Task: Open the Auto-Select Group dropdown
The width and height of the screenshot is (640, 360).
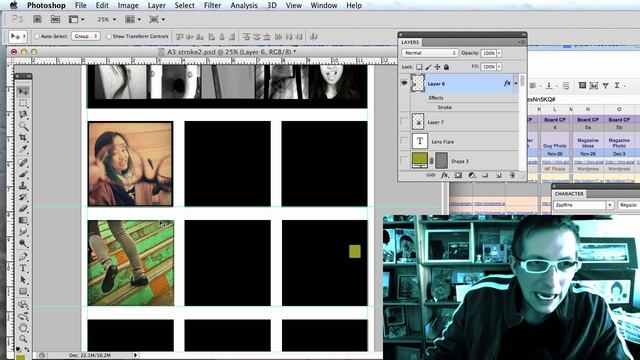Action: coord(86,36)
